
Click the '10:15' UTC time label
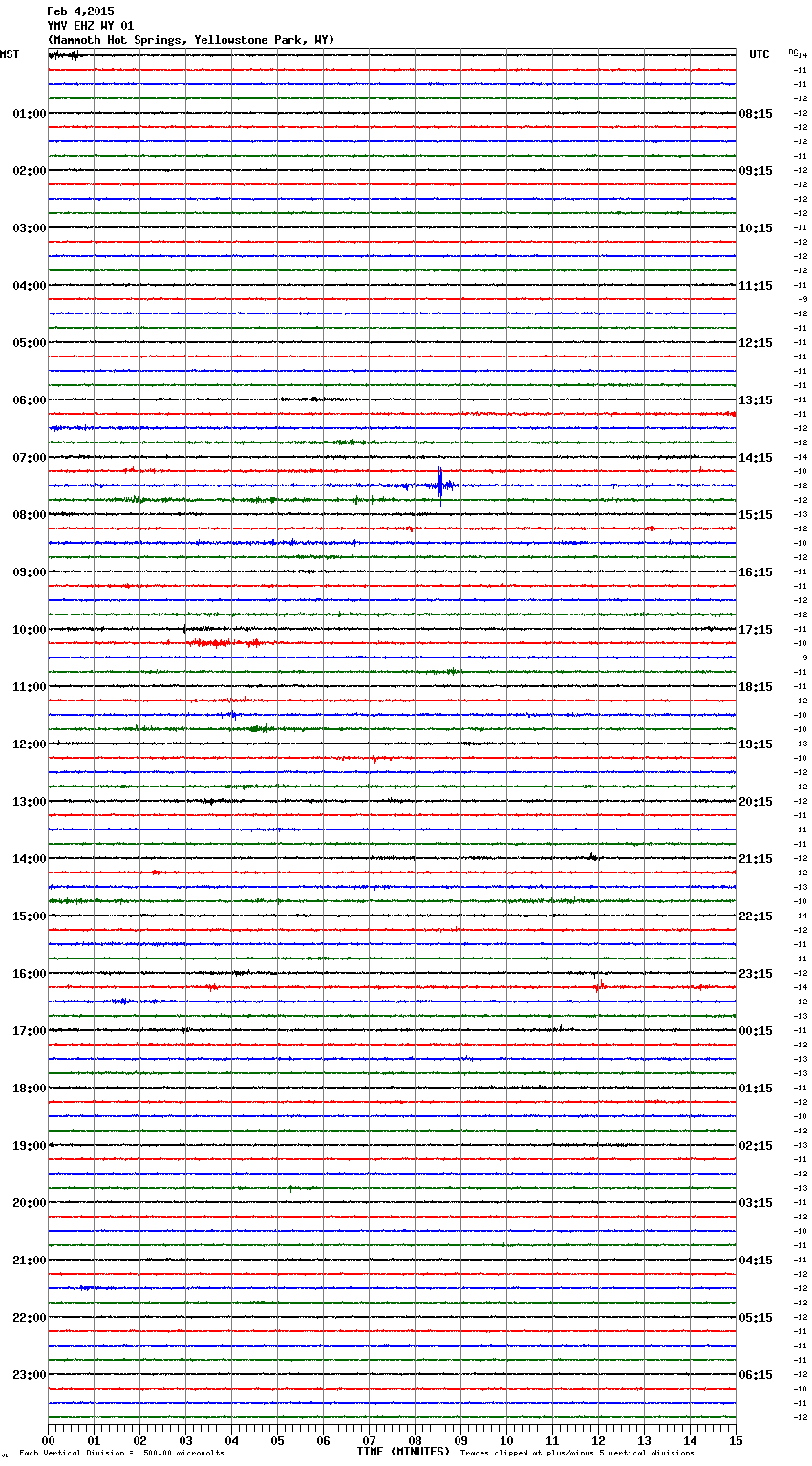coord(756,228)
